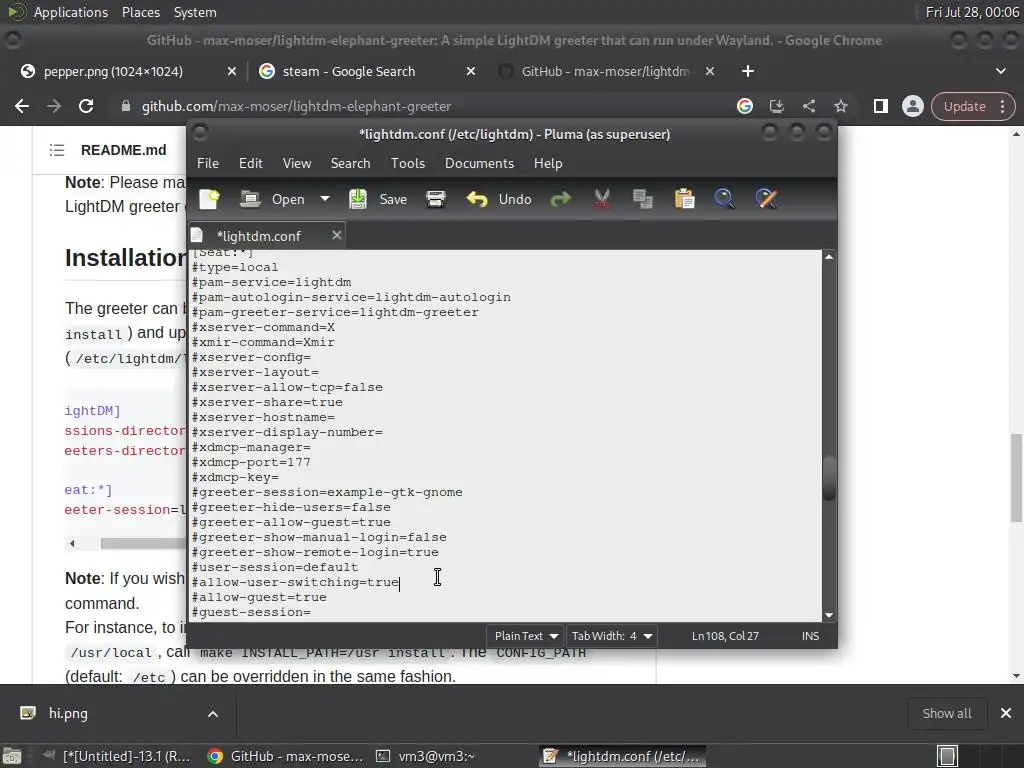Click Show all downloads button

click(946, 714)
